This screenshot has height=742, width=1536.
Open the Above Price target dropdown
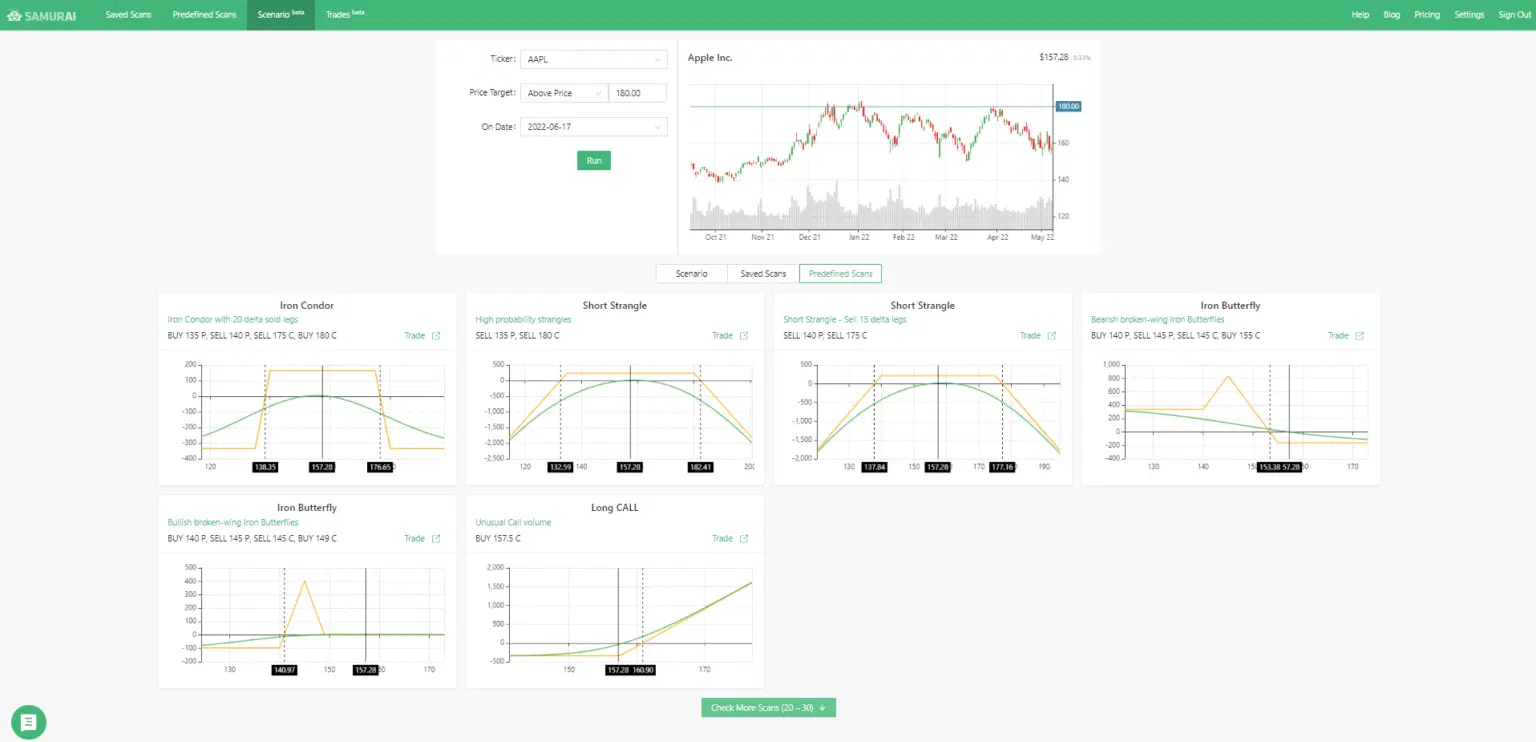tap(564, 93)
